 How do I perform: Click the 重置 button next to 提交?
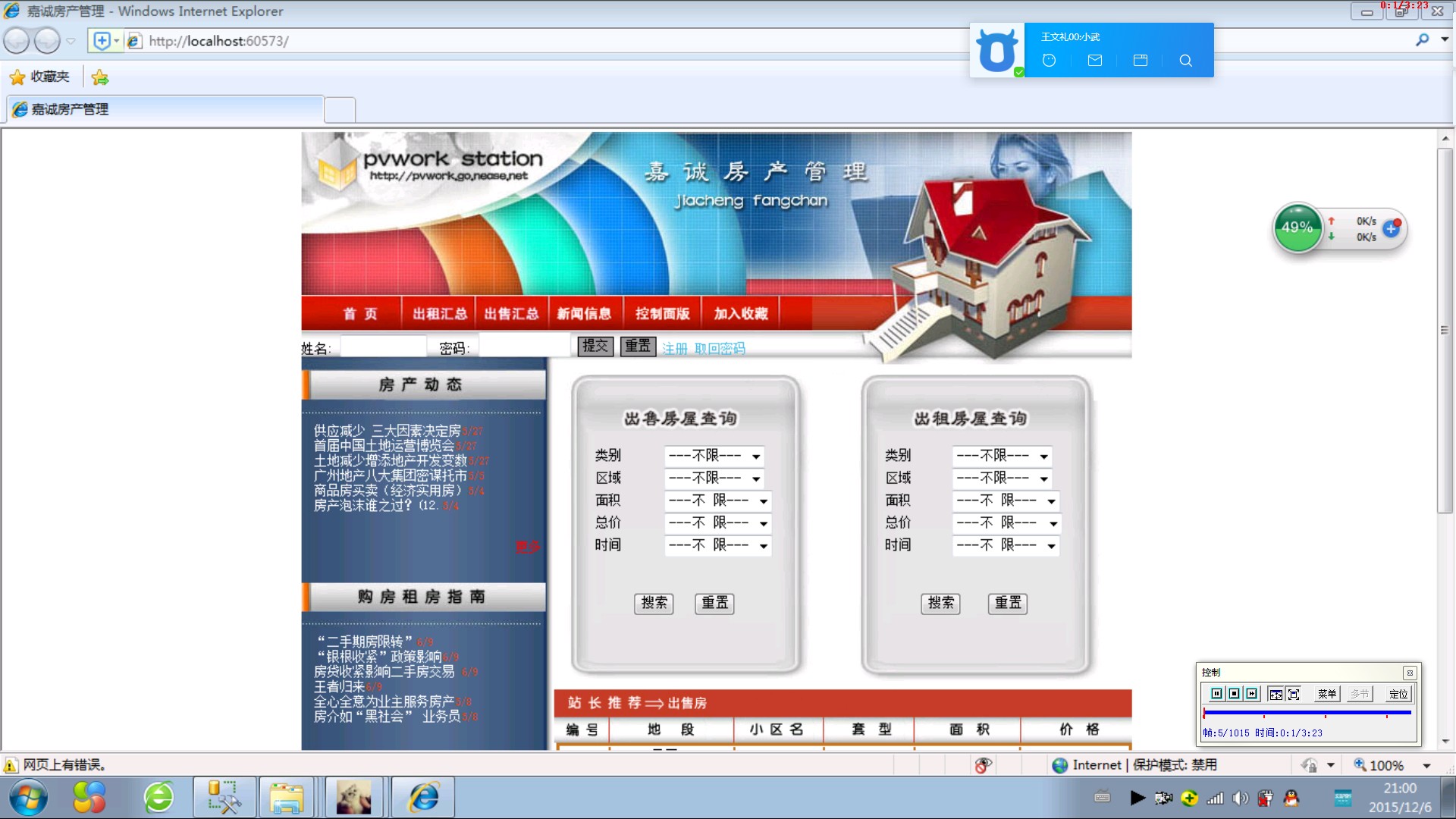click(638, 346)
